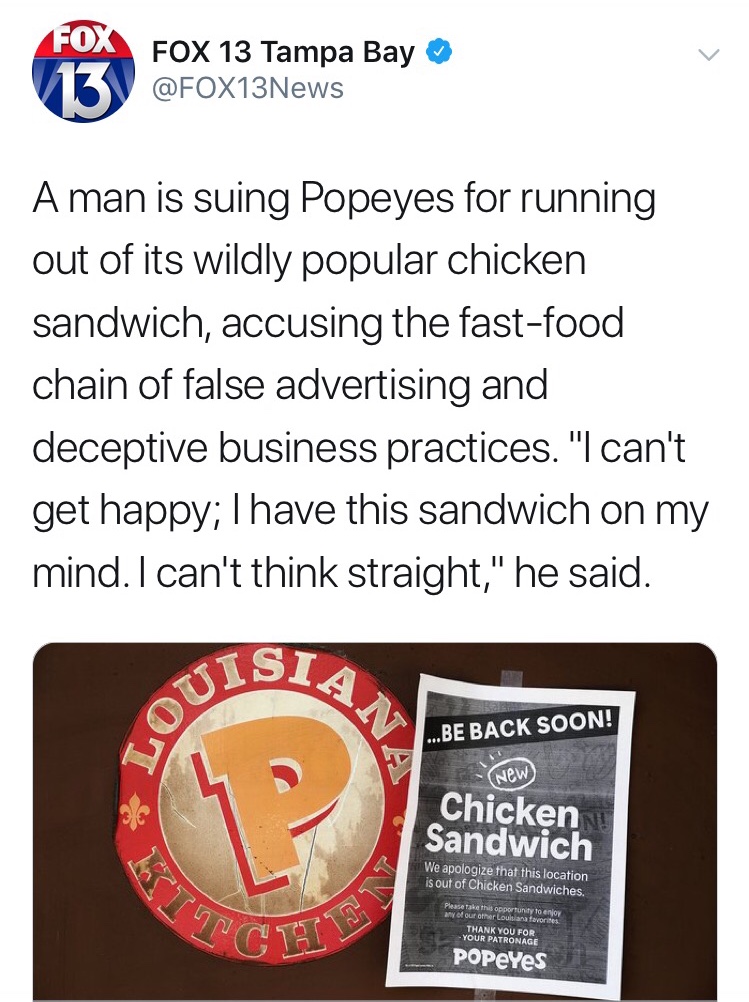Open the attached Popeyes photo
This screenshot has height=1002, width=749.
click(x=375, y=820)
